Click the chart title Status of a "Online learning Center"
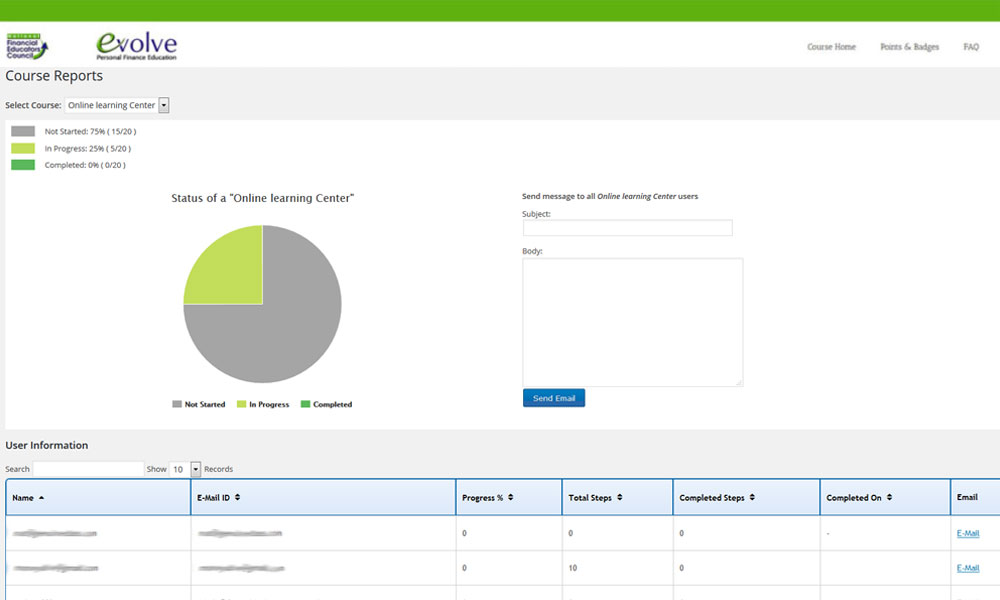Screen dimensions: 1000x600 coord(262,198)
